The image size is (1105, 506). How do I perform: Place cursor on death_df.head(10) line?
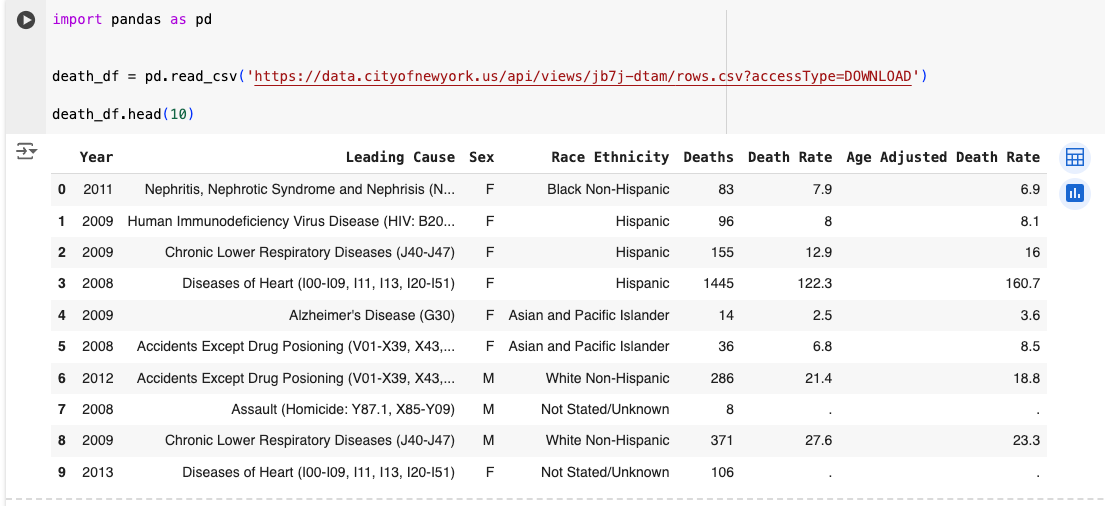[x=123, y=113]
